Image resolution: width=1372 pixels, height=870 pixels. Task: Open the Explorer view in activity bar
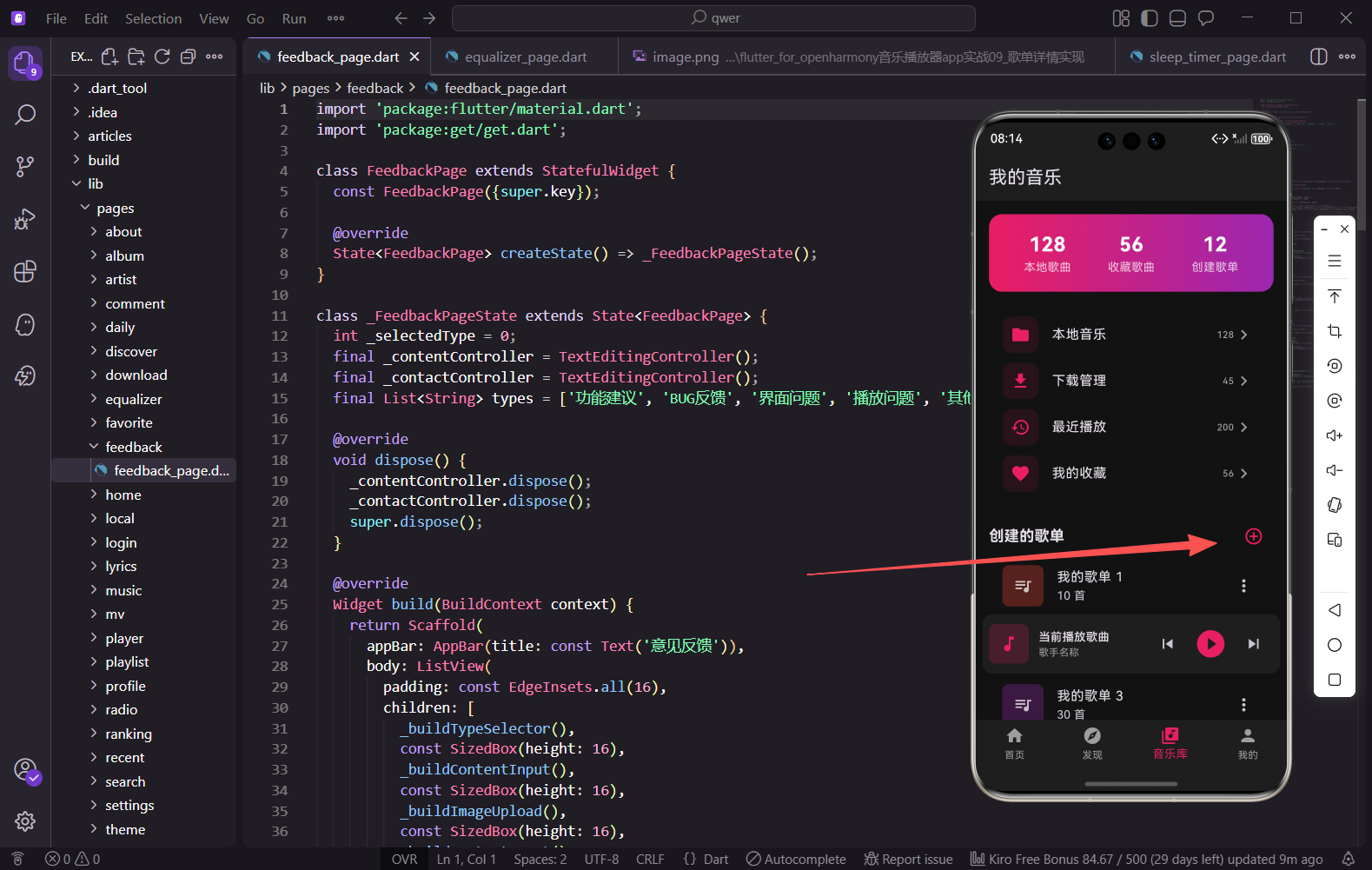click(x=24, y=63)
